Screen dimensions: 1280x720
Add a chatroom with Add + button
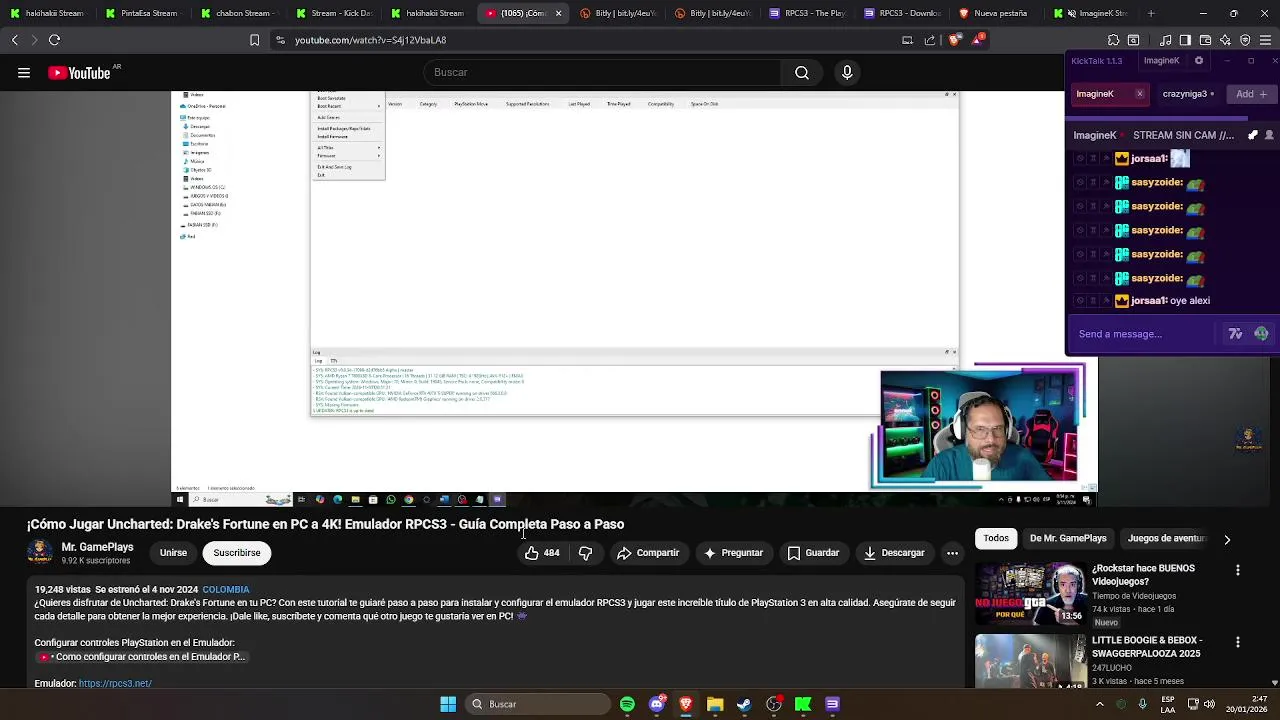click(1251, 94)
